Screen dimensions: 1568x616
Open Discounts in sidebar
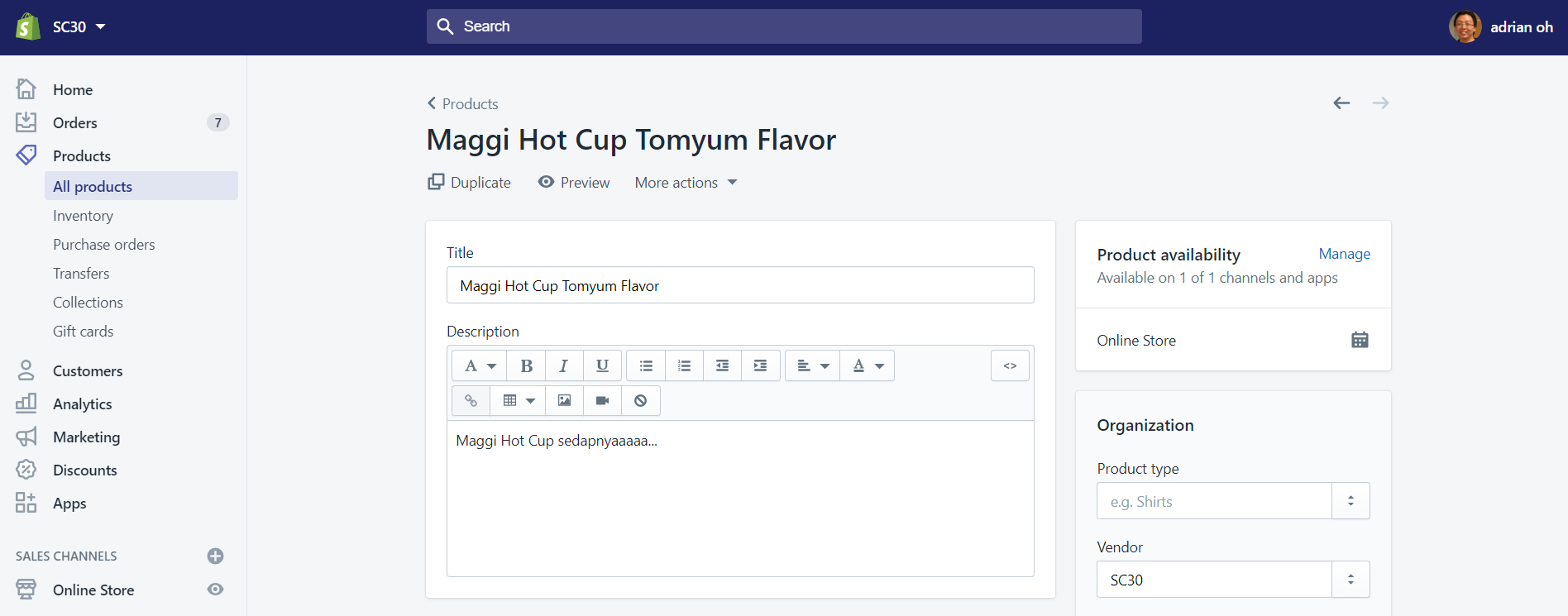(85, 470)
